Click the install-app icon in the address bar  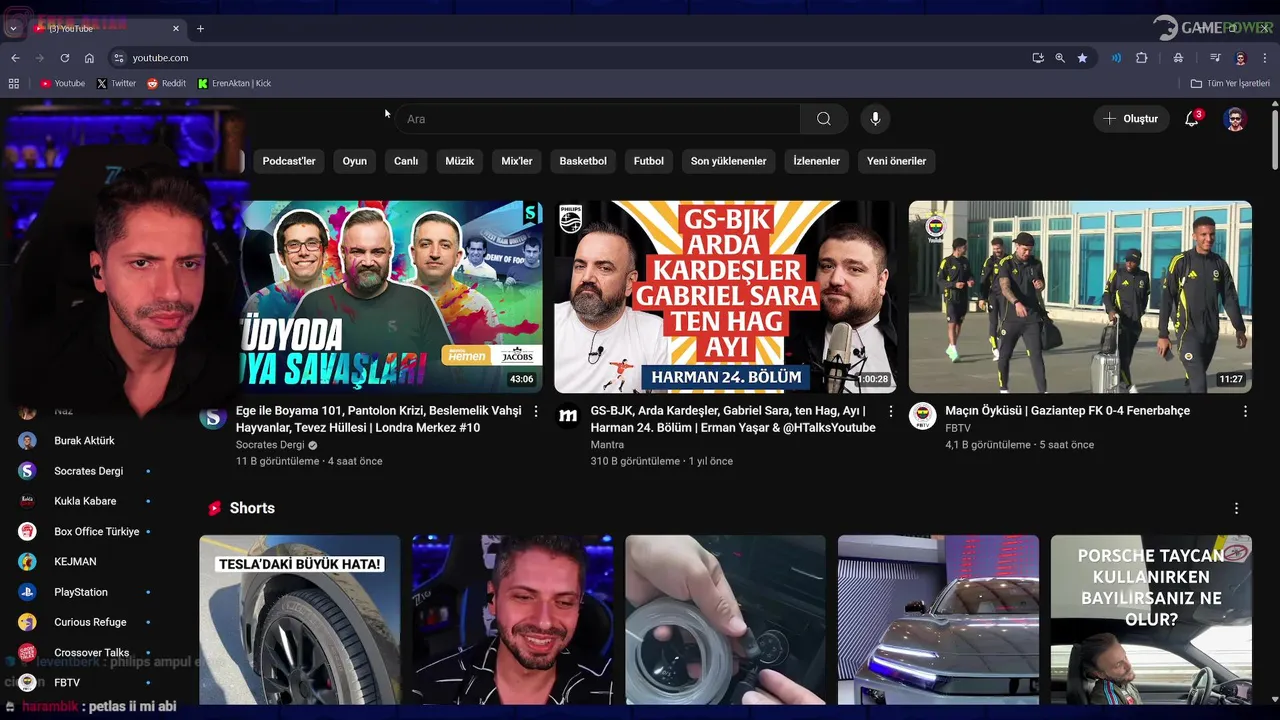coord(1038,58)
